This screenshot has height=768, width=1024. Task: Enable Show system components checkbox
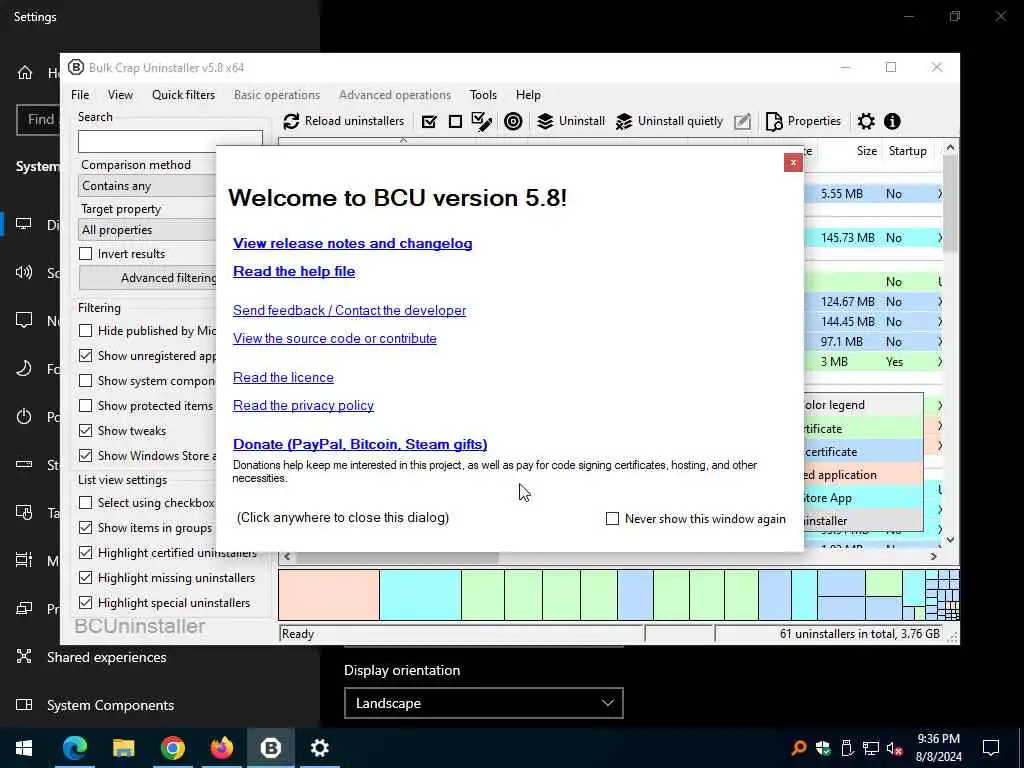point(86,380)
